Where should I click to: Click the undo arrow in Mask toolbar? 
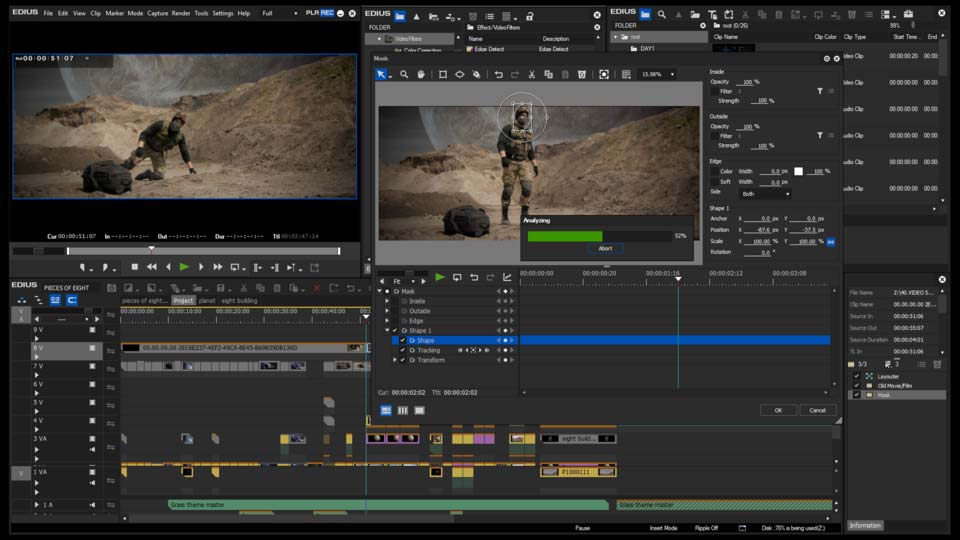click(498, 74)
